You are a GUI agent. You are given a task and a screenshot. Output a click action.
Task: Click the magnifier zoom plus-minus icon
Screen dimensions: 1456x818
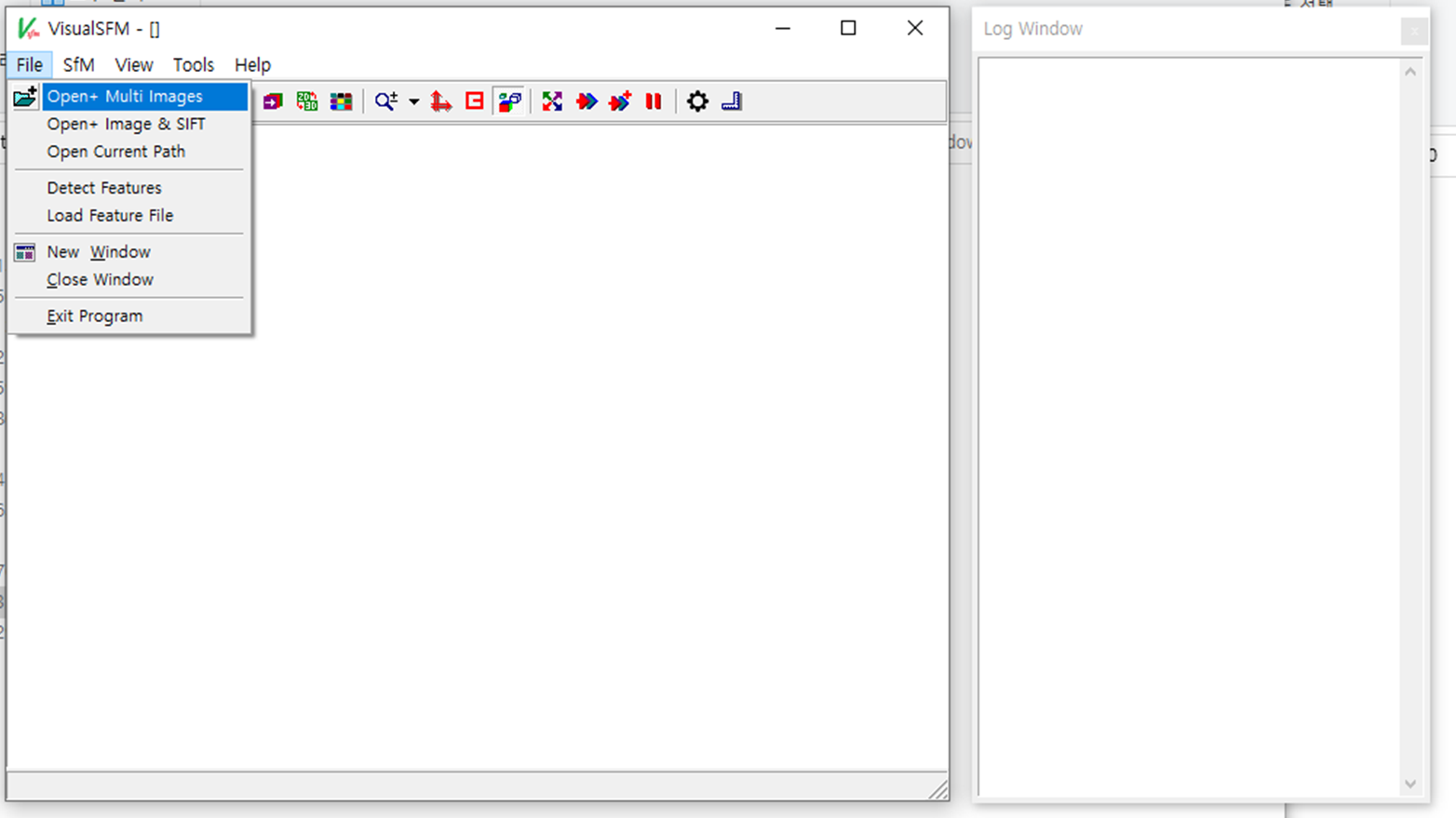[386, 101]
